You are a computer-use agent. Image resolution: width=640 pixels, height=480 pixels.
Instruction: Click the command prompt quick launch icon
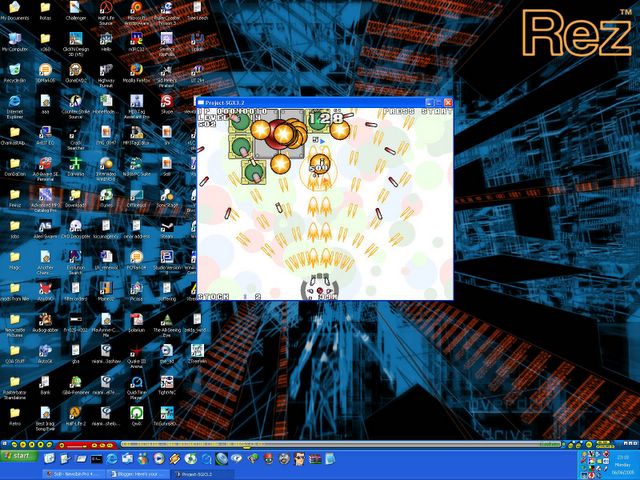click(96, 459)
